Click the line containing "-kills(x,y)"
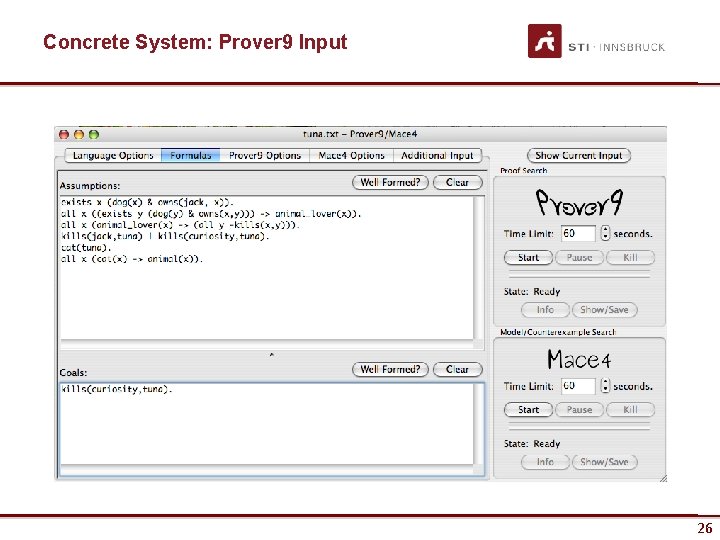 click(x=180, y=225)
